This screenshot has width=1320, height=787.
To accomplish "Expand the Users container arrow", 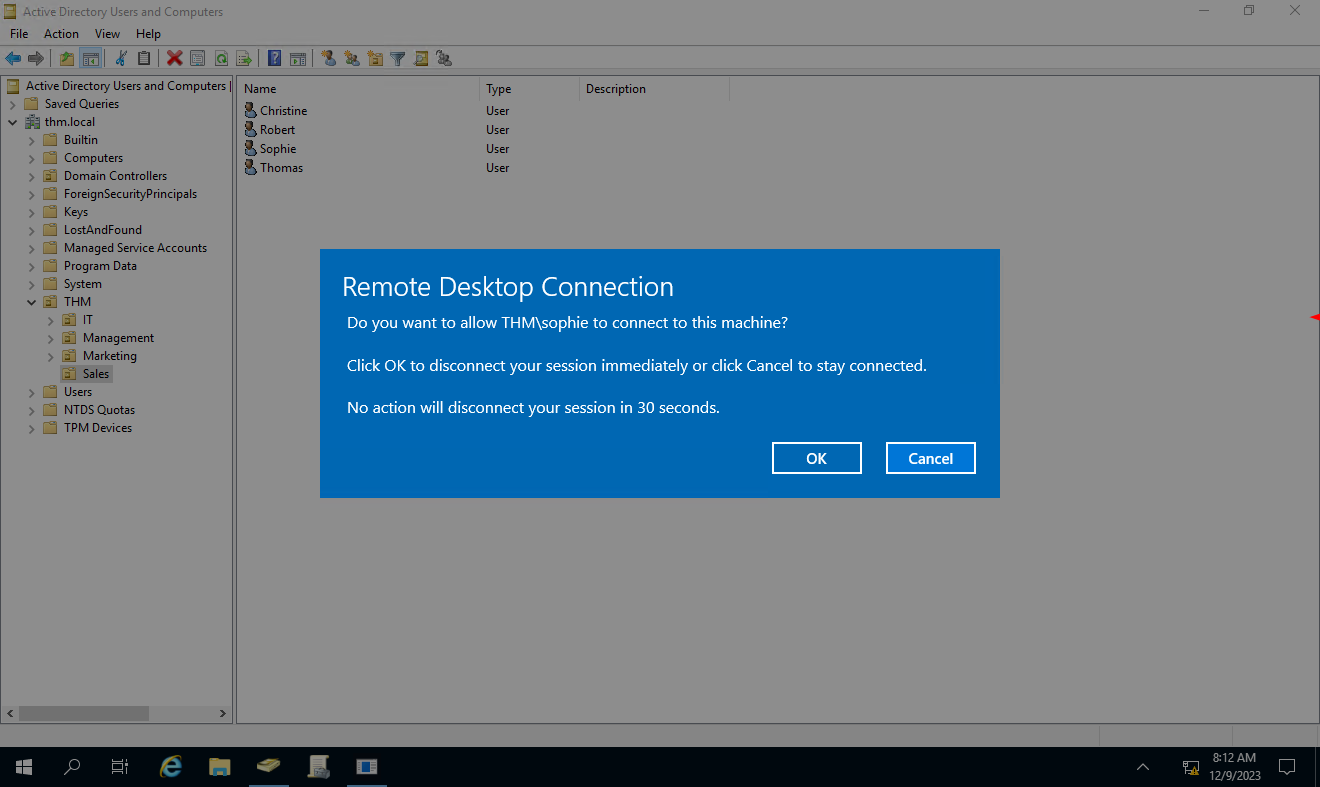I will click(31, 392).
